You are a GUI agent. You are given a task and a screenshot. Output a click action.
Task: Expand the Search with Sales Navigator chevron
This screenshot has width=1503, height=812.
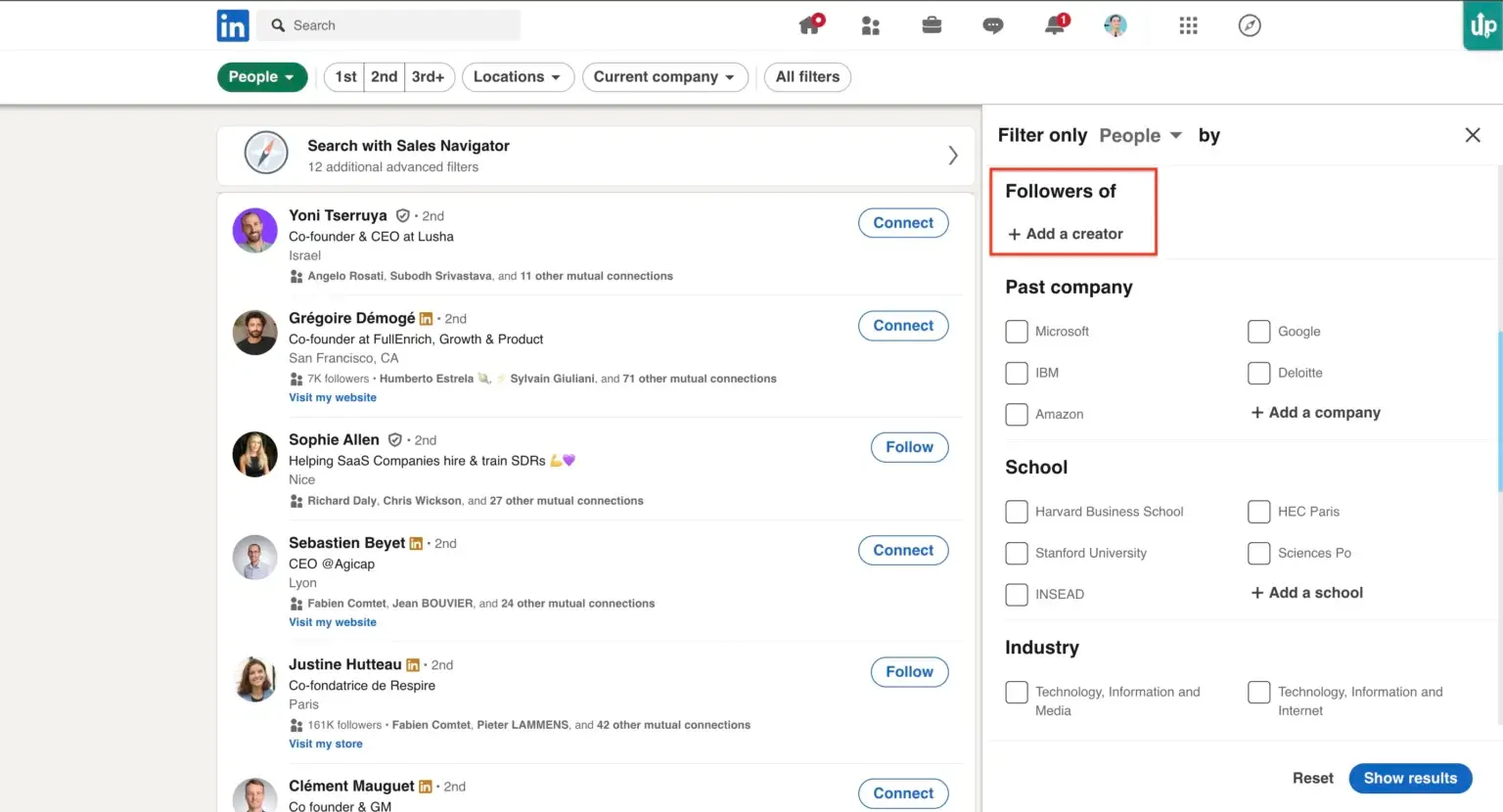tap(953, 156)
